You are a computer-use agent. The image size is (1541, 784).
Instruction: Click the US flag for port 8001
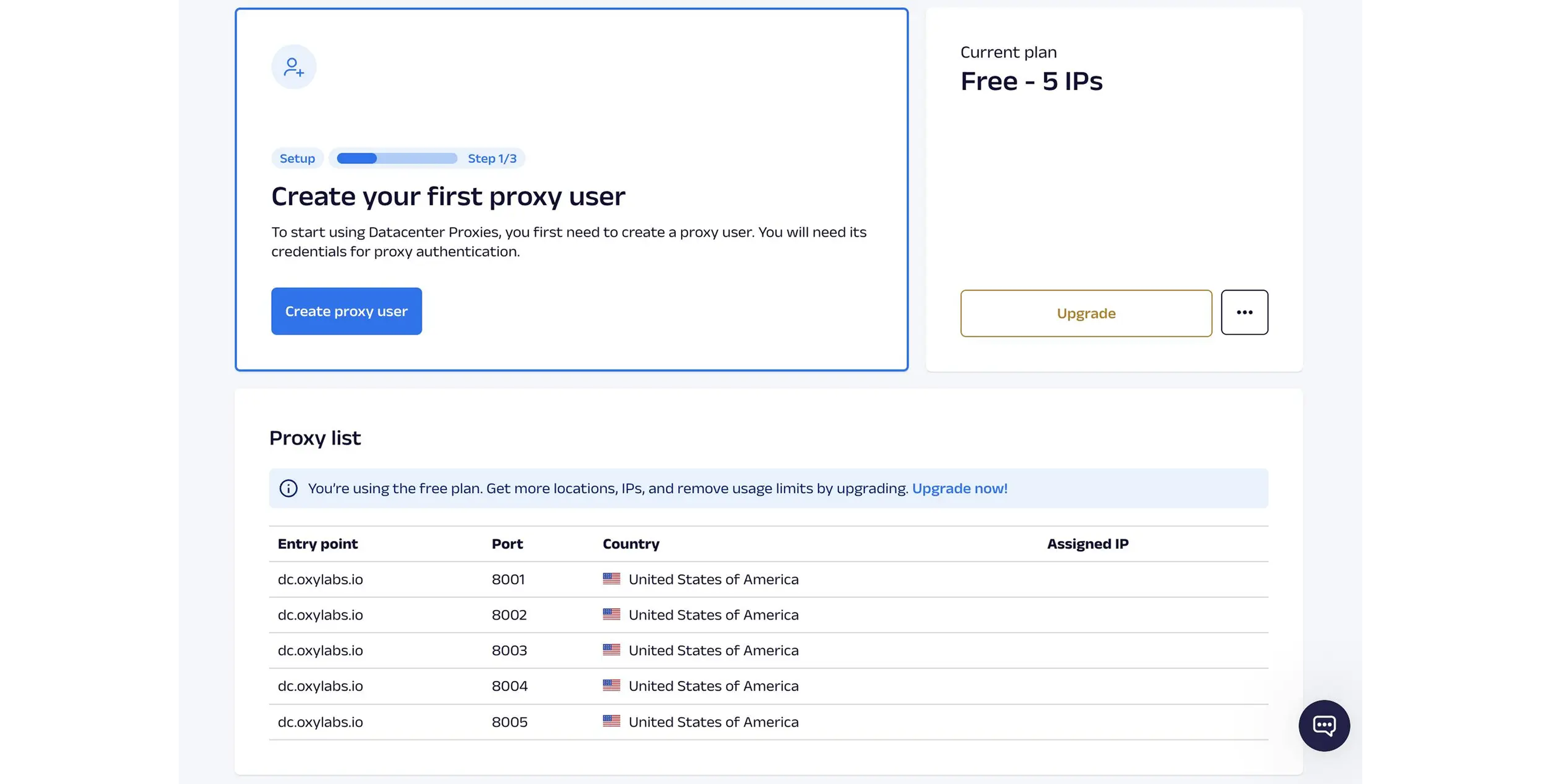[611, 579]
